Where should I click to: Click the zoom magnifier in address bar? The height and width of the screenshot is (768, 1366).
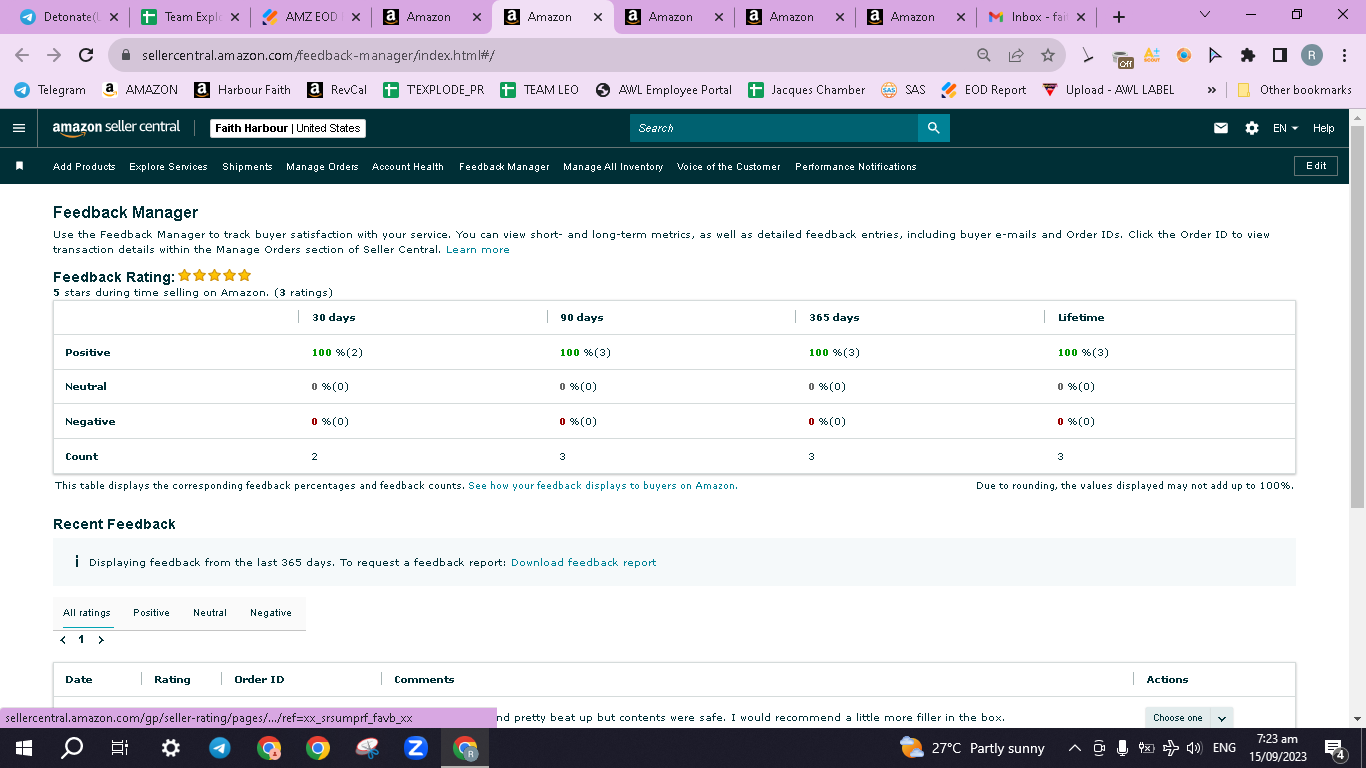tap(984, 56)
